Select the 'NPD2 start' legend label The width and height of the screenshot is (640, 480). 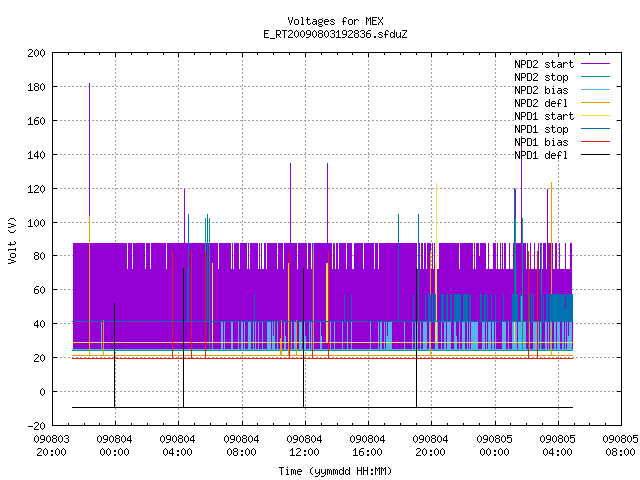pos(544,64)
